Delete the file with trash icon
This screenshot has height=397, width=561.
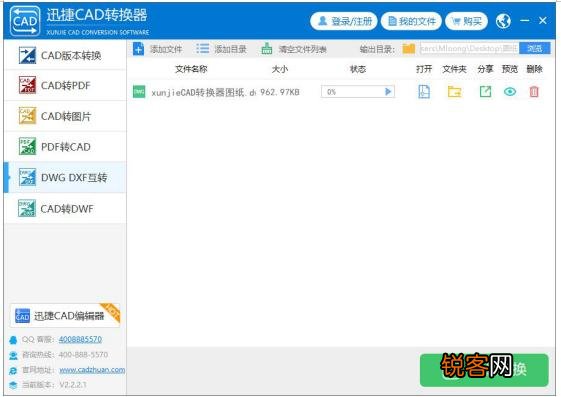click(534, 92)
